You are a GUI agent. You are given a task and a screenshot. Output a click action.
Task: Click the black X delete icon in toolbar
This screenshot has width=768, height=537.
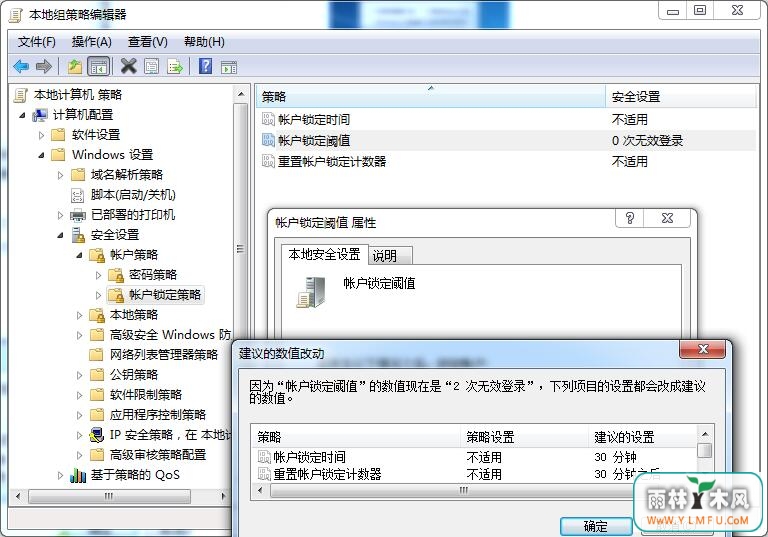pos(129,66)
